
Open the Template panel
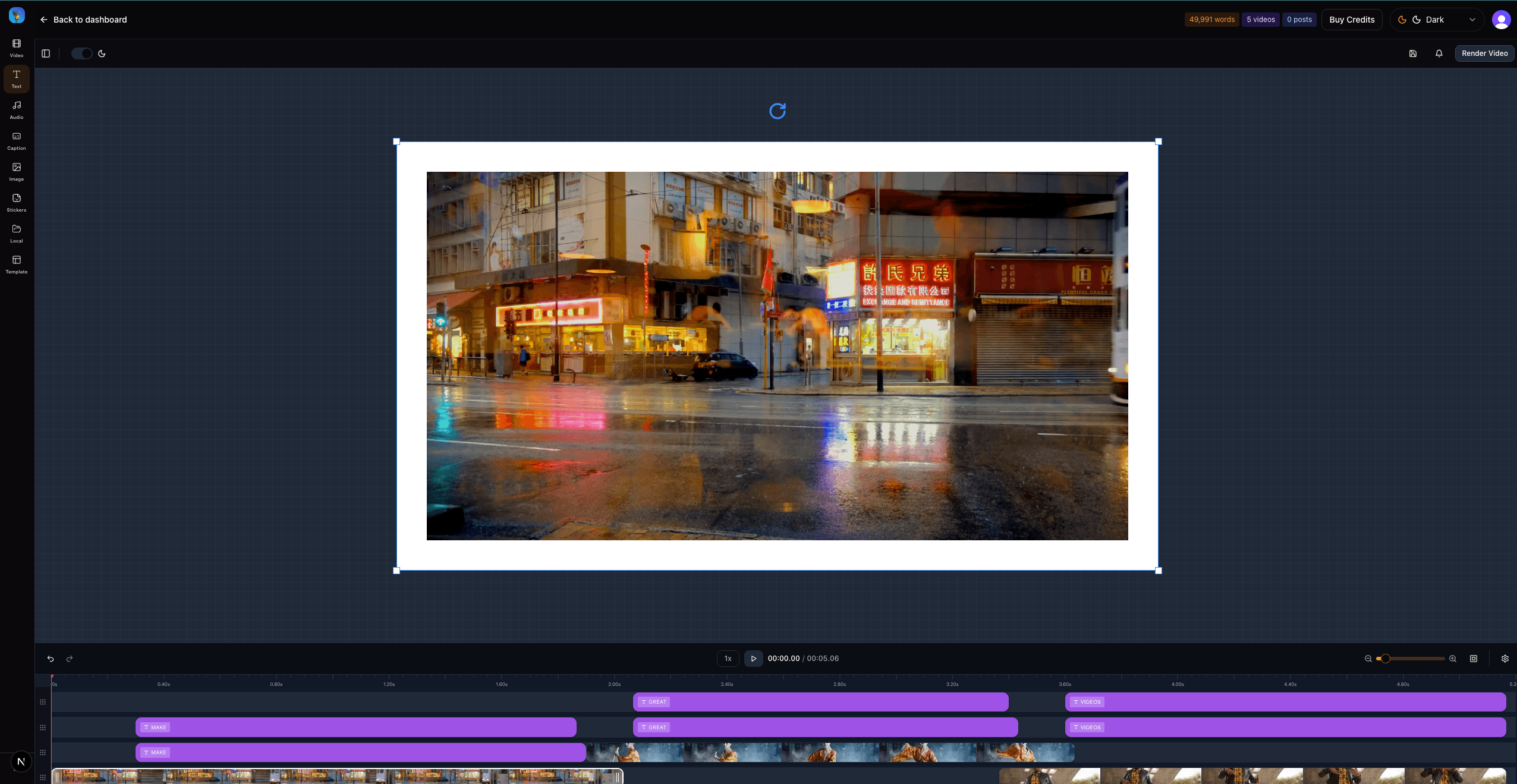tap(16, 264)
